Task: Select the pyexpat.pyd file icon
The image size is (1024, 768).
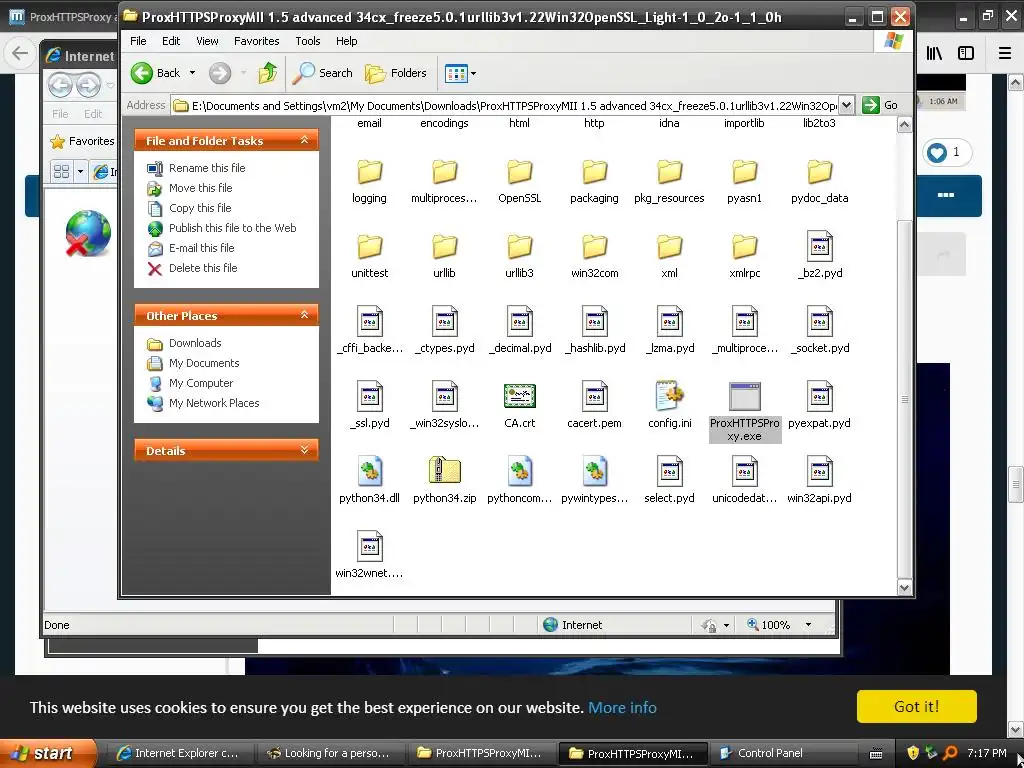Action: [820, 396]
